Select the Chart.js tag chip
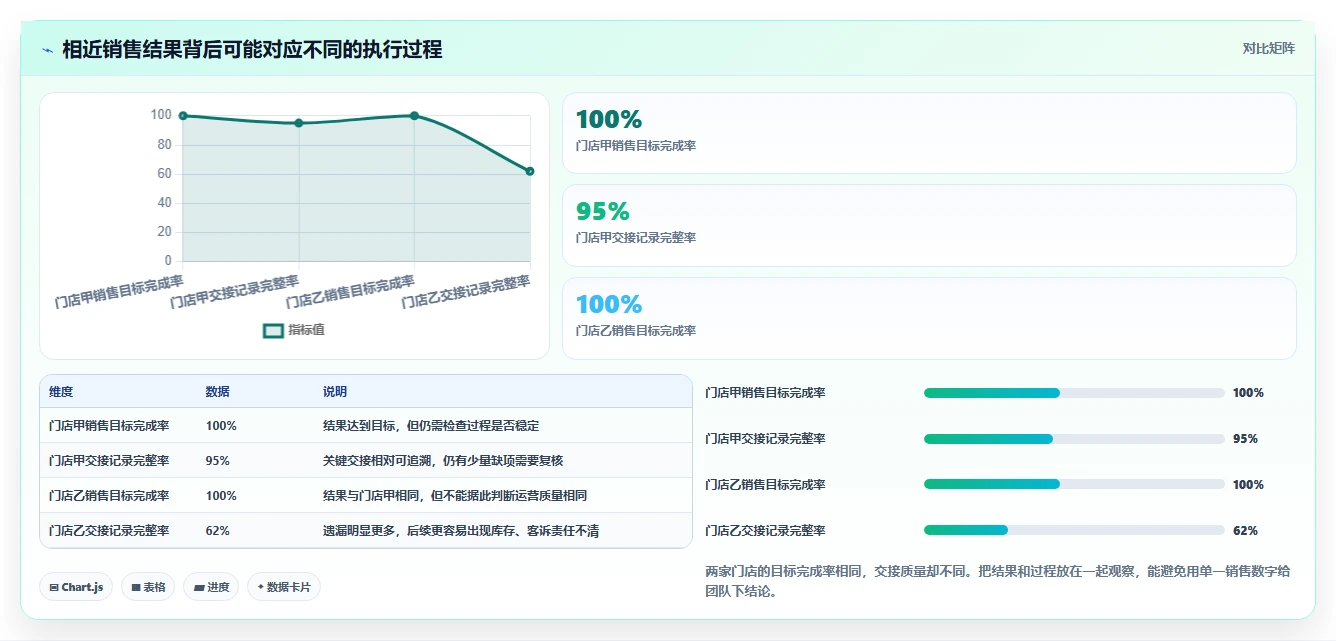The height and width of the screenshot is (641, 1336). pyautogui.click(x=76, y=587)
